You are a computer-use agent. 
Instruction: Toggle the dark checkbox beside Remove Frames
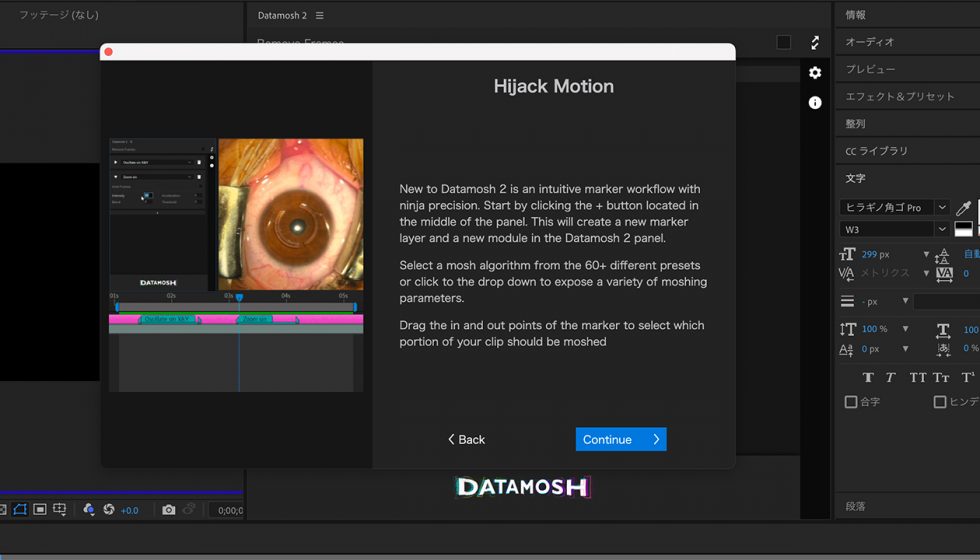783,42
